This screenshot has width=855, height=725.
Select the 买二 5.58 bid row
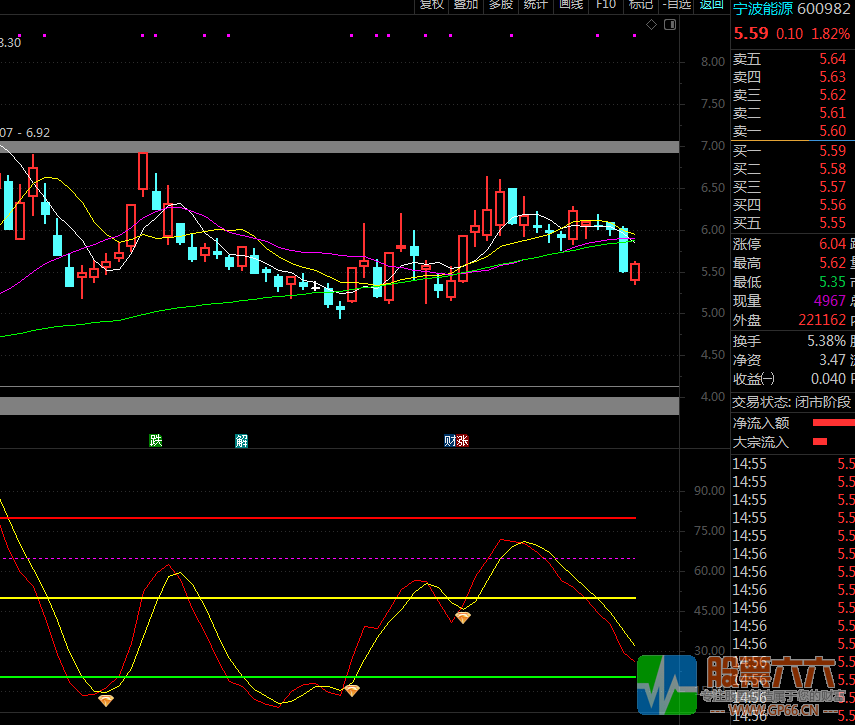pos(793,168)
